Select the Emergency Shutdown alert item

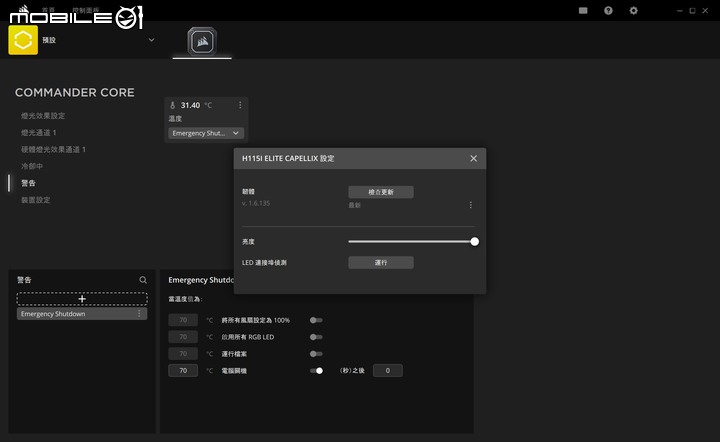point(82,314)
